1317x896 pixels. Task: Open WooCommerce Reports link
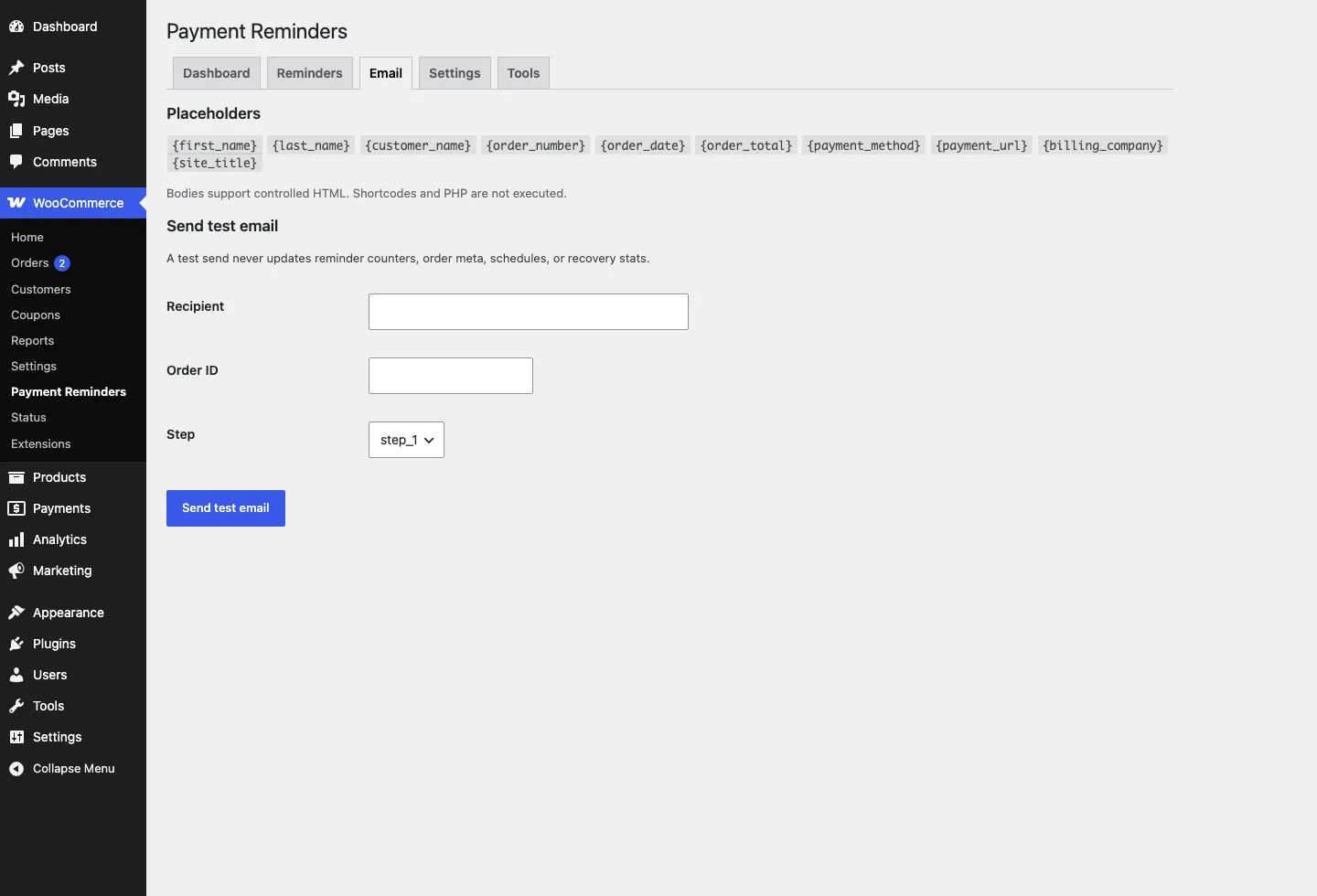33,340
